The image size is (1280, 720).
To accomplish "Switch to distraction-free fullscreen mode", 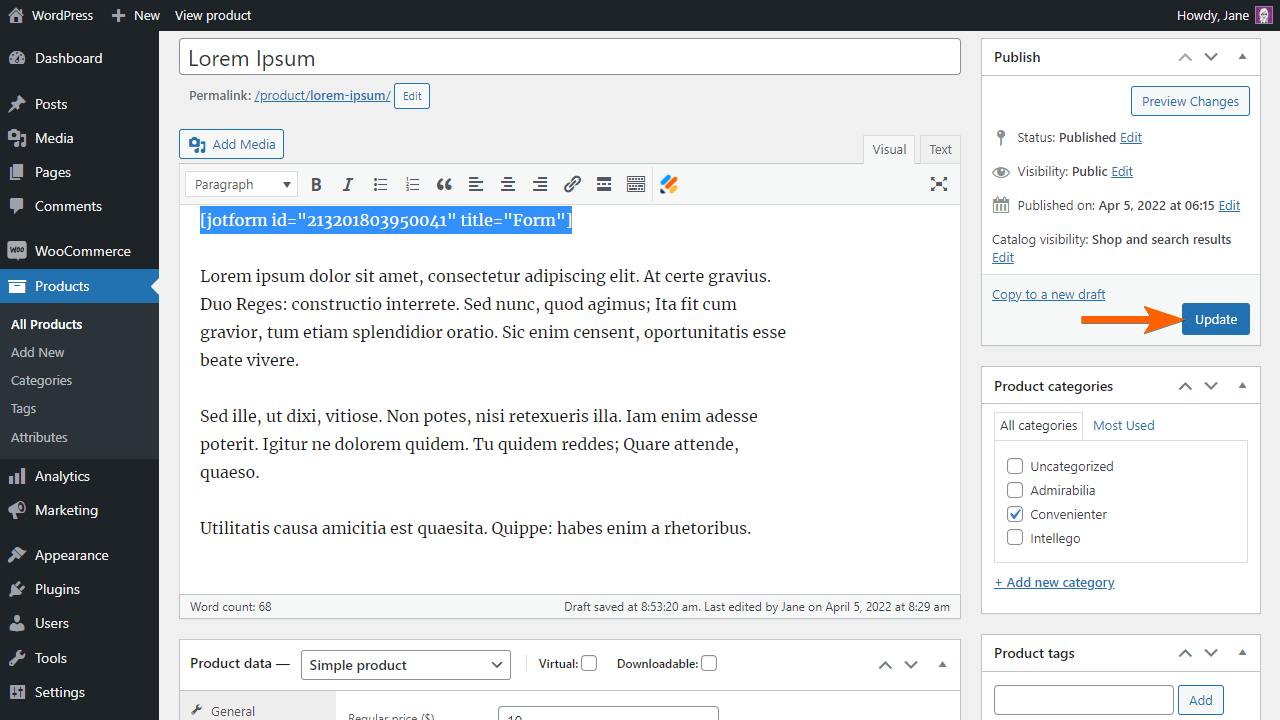I will coord(938,184).
